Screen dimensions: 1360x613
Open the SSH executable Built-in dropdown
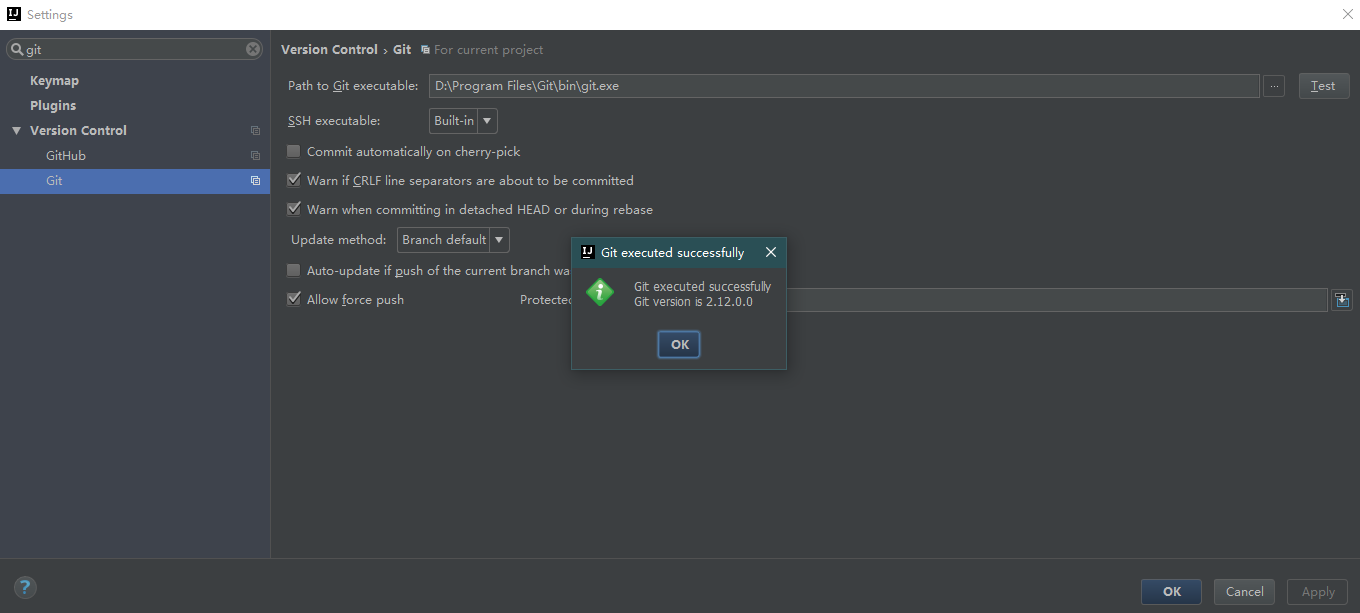463,121
